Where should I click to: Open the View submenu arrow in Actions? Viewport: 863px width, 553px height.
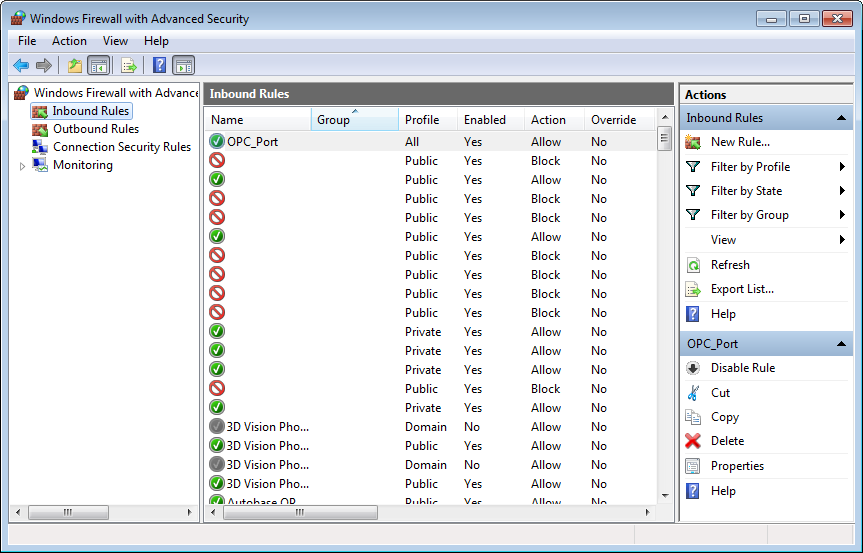842,240
